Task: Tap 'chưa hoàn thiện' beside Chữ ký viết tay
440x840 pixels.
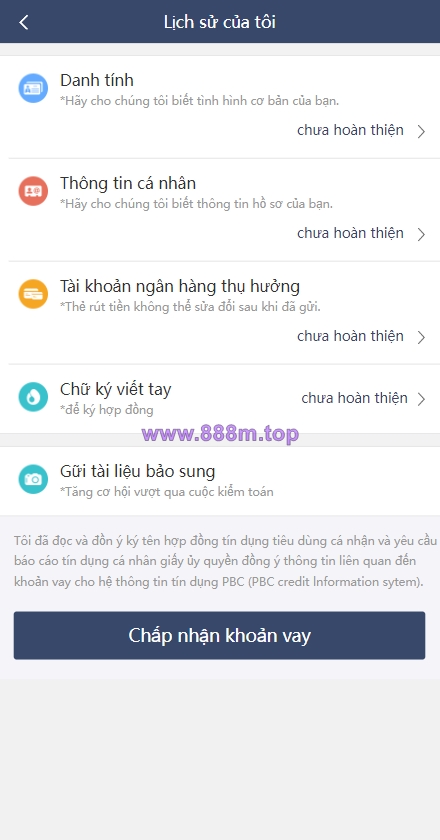Action: coord(355,398)
